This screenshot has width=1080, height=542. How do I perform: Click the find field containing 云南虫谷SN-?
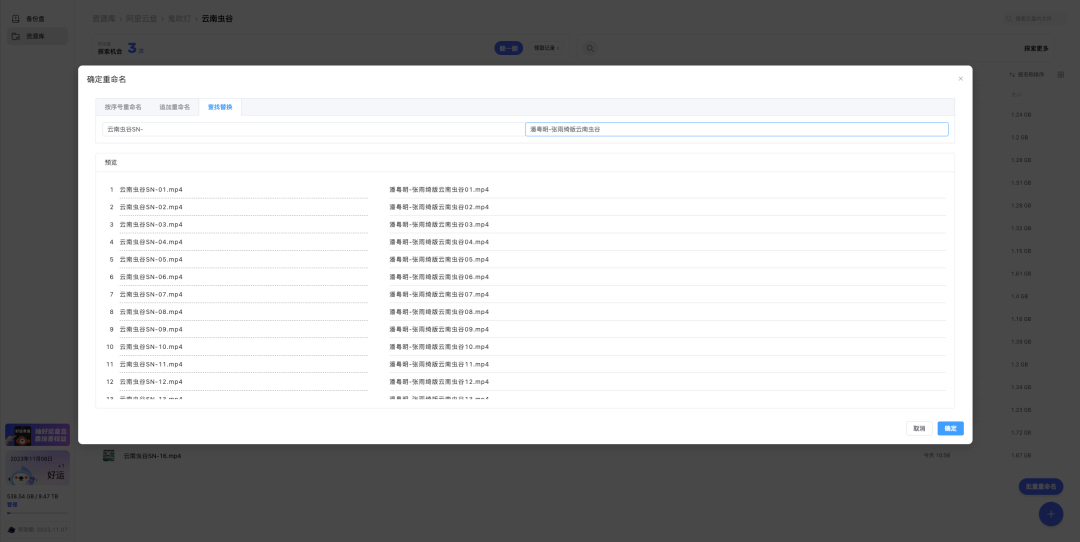313,129
